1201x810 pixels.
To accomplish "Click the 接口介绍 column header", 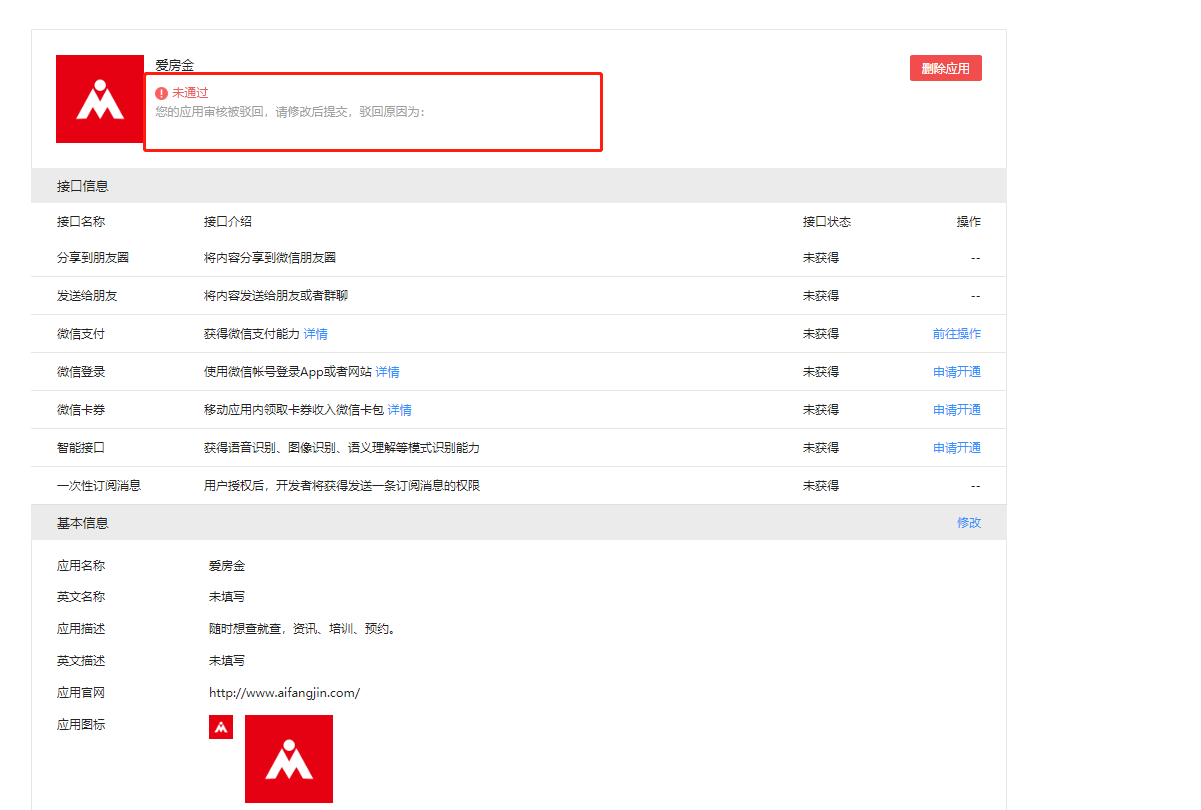I will [228, 222].
